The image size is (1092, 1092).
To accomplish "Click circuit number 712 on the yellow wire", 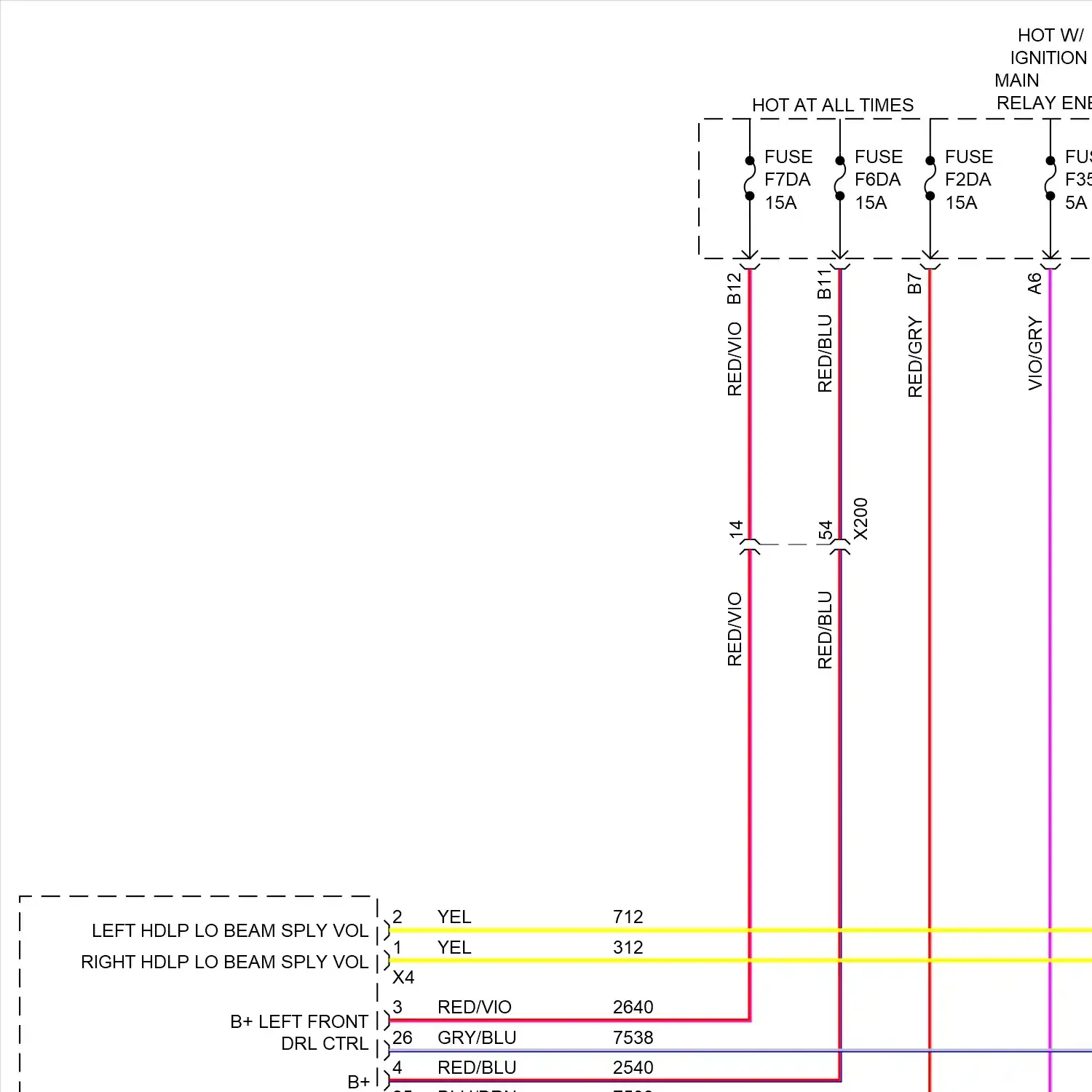I will pos(628,917).
